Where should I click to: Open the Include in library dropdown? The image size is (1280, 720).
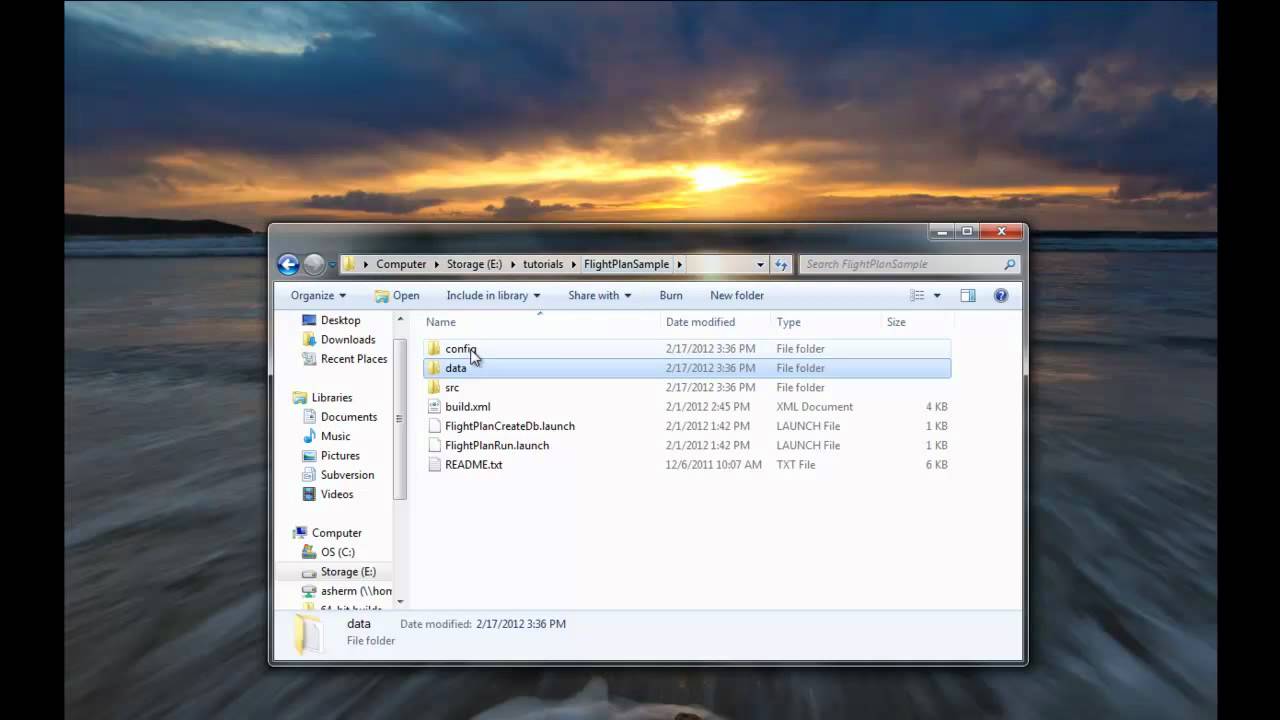pos(493,295)
